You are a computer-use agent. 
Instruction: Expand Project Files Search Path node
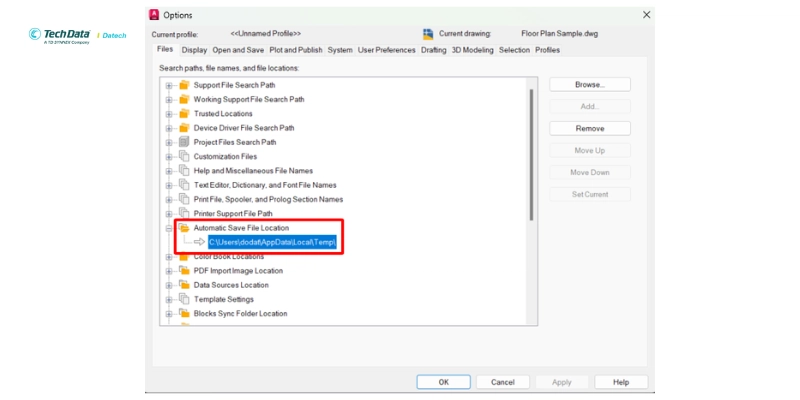pos(169,143)
